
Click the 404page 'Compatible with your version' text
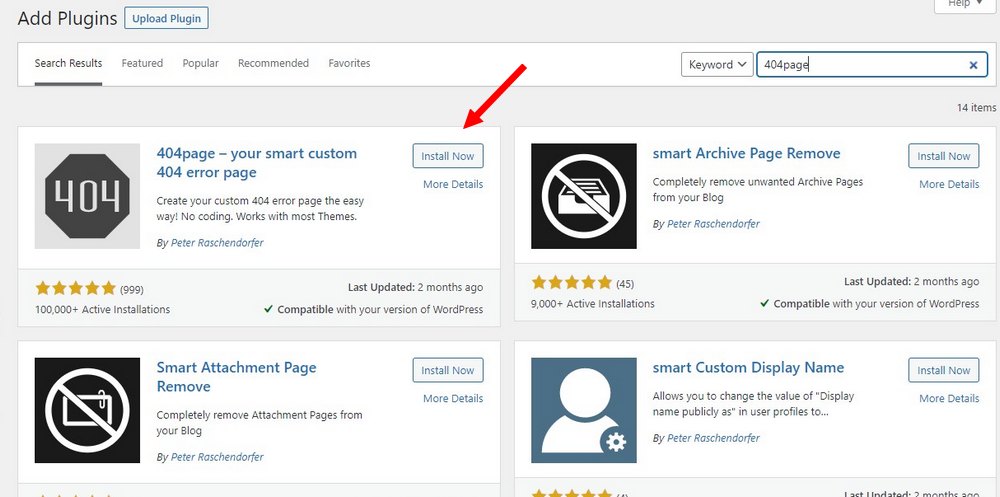pyautogui.click(x=380, y=309)
